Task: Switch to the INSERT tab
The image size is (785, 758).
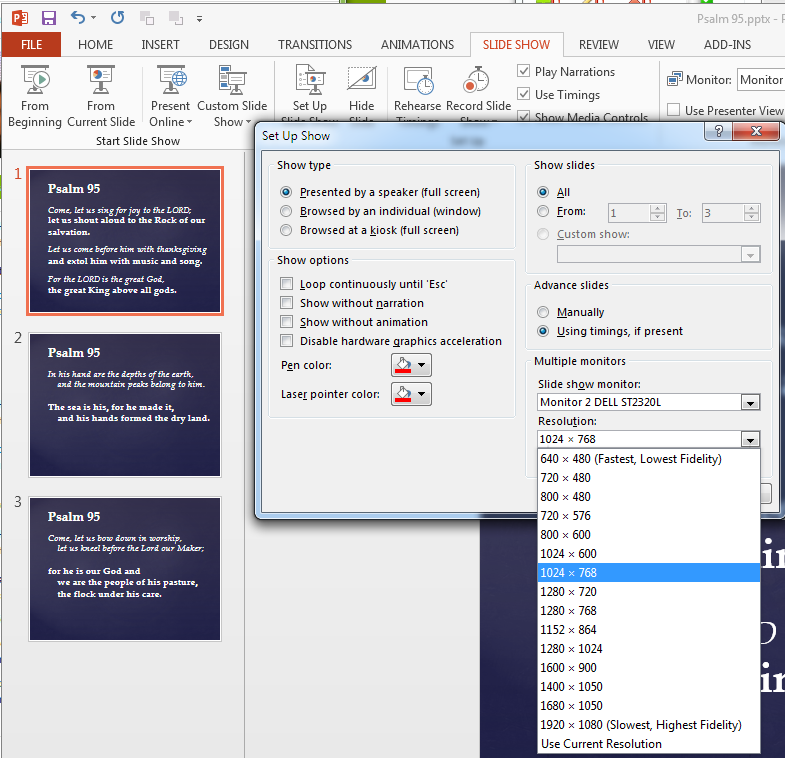Action: (160, 45)
